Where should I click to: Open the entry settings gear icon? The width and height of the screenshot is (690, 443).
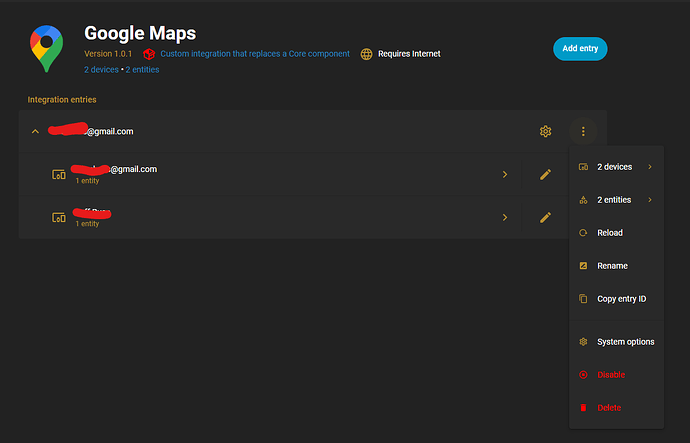click(x=545, y=131)
